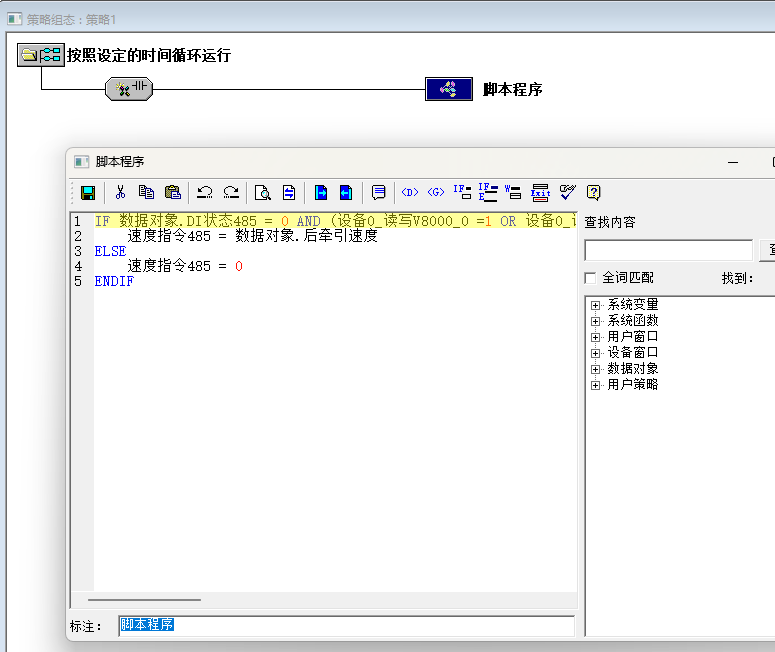Open find with the magnifier page icon

click(x=262, y=192)
